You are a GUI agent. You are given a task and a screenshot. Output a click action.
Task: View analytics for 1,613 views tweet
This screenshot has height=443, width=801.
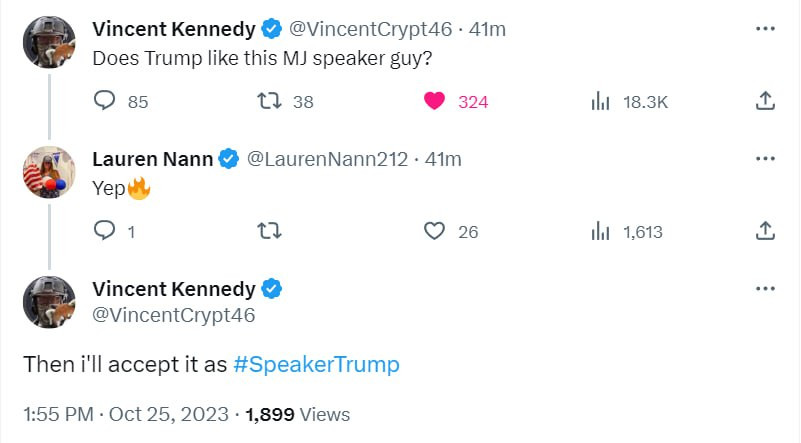pyautogui.click(x=601, y=231)
